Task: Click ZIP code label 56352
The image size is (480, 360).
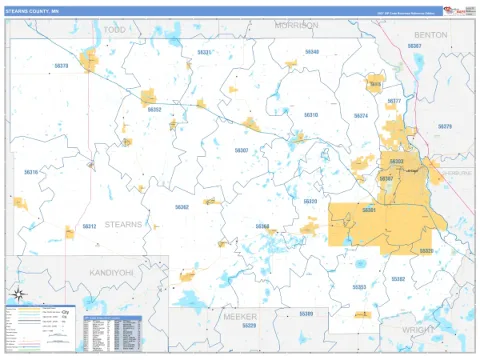Action: 154,109
